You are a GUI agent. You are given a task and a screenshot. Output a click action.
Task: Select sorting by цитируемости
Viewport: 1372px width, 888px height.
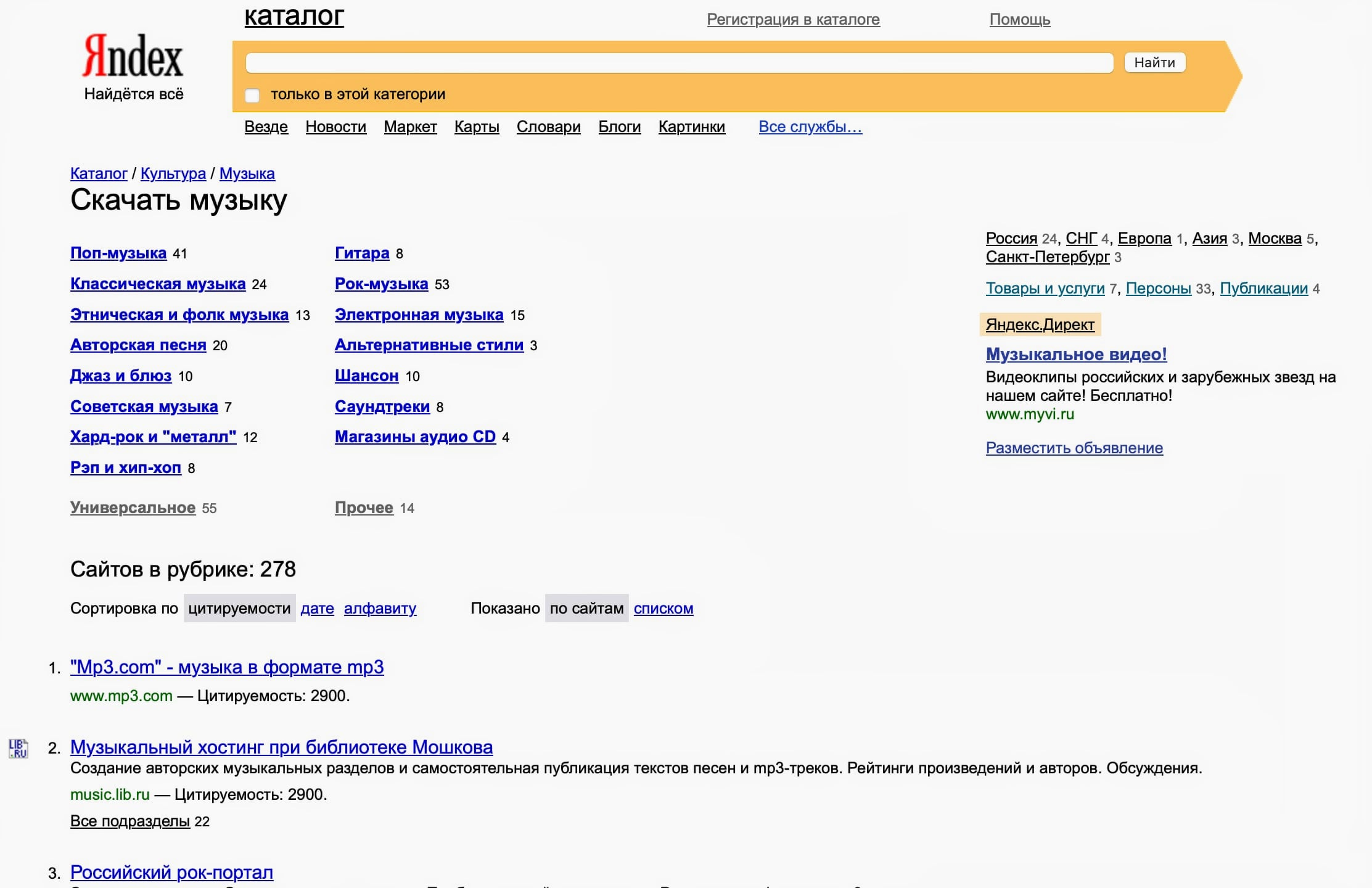pyautogui.click(x=239, y=609)
